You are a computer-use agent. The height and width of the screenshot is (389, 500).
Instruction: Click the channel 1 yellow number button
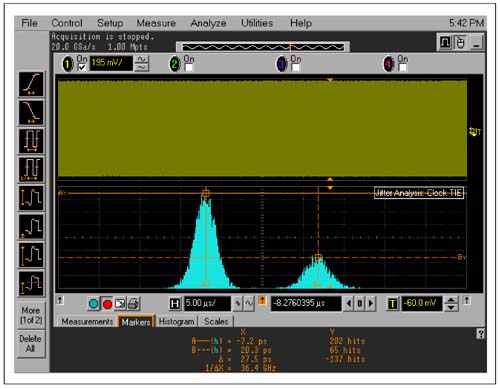(68, 64)
